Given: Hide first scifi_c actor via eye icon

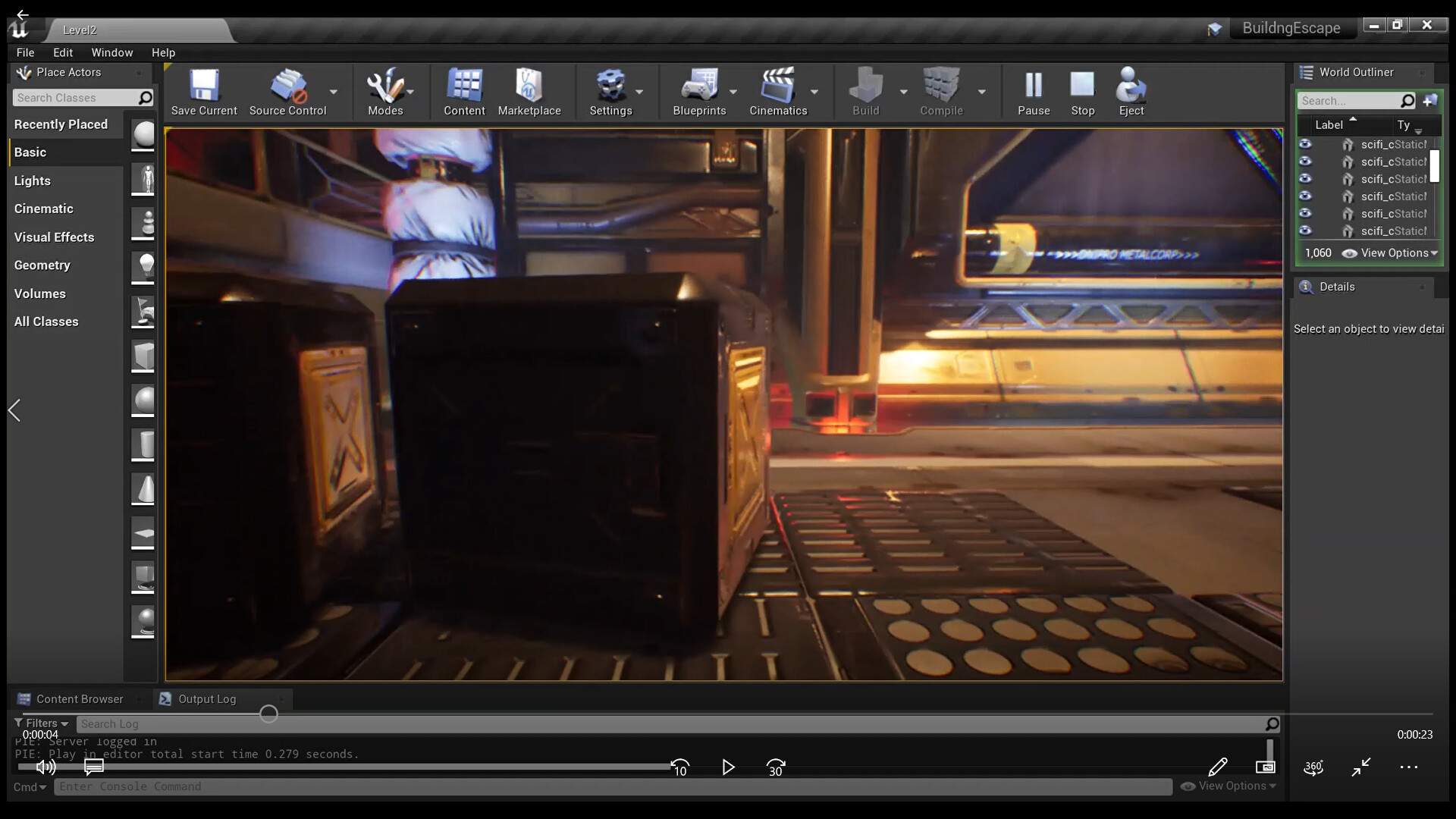Looking at the screenshot, I should click(x=1305, y=144).
